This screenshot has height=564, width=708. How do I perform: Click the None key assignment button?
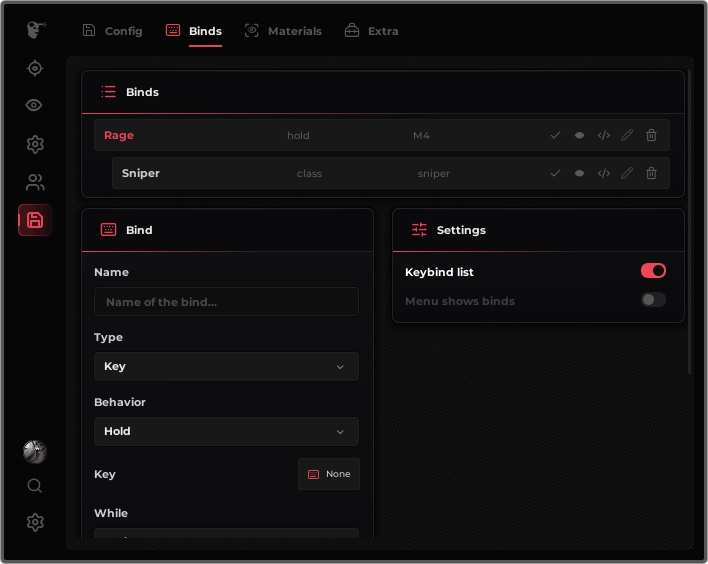(329, 474)
